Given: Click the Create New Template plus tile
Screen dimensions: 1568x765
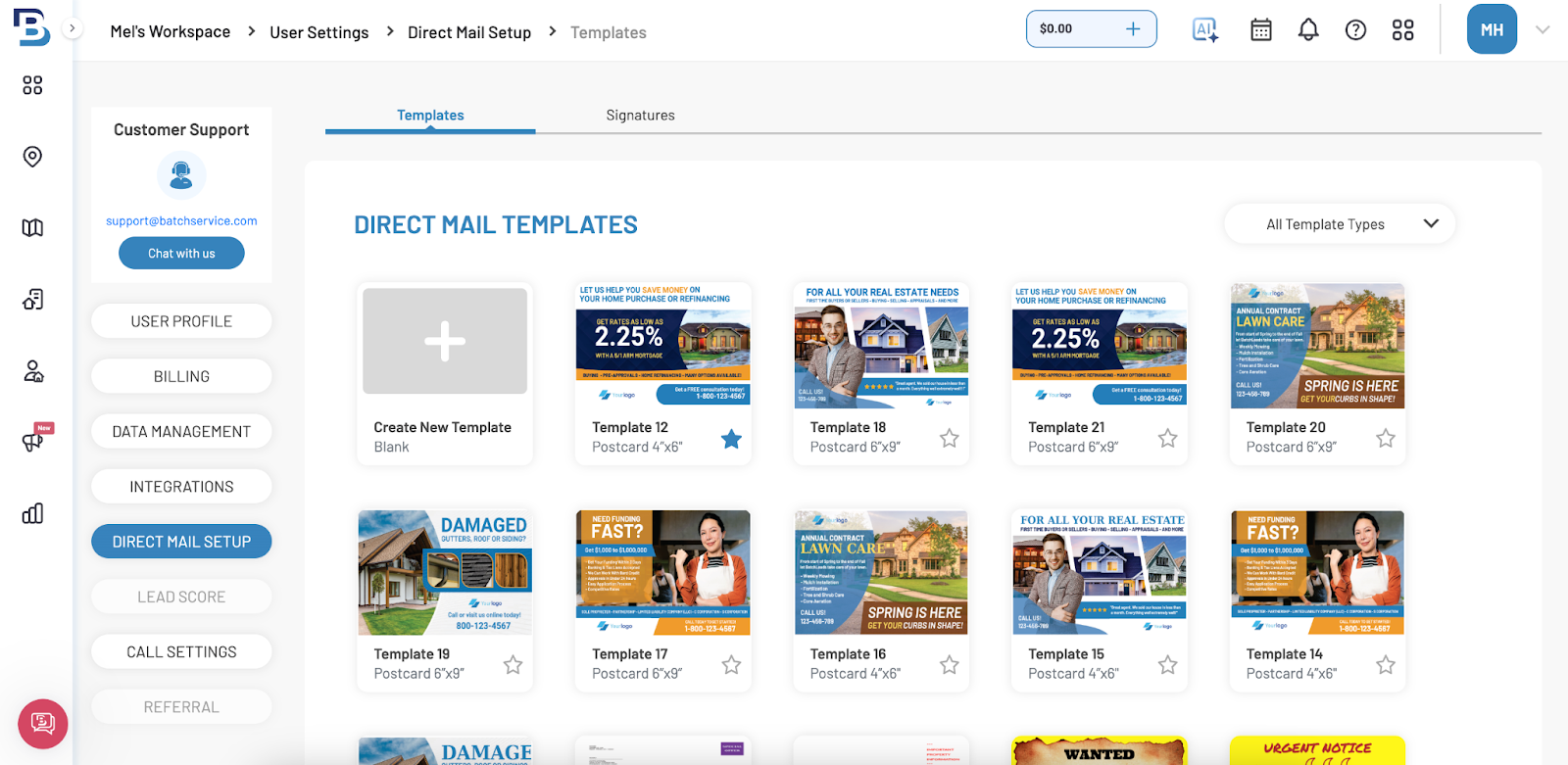Looking at the screenshot, I should coord(445,341).
